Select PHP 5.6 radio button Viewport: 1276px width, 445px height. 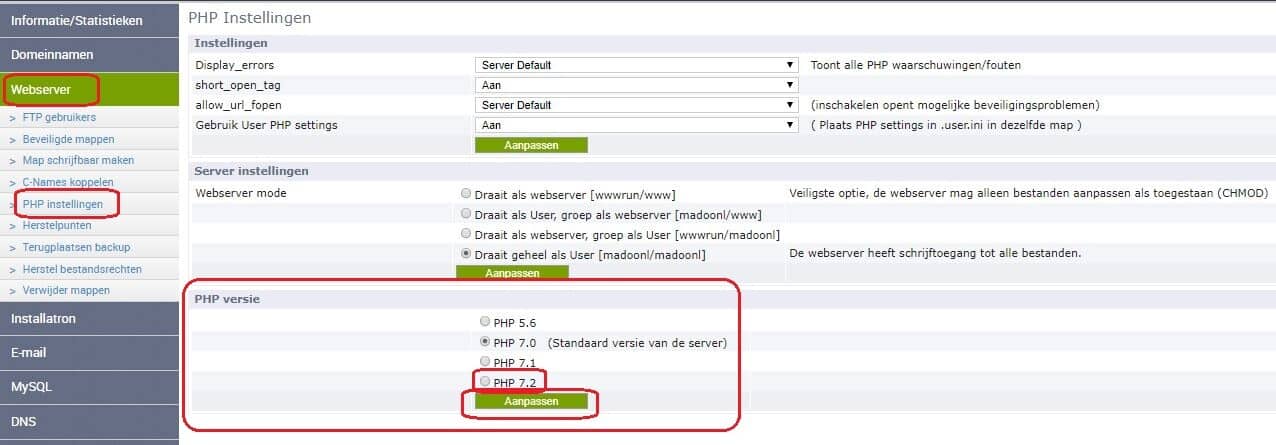click(x=485, y=322)
